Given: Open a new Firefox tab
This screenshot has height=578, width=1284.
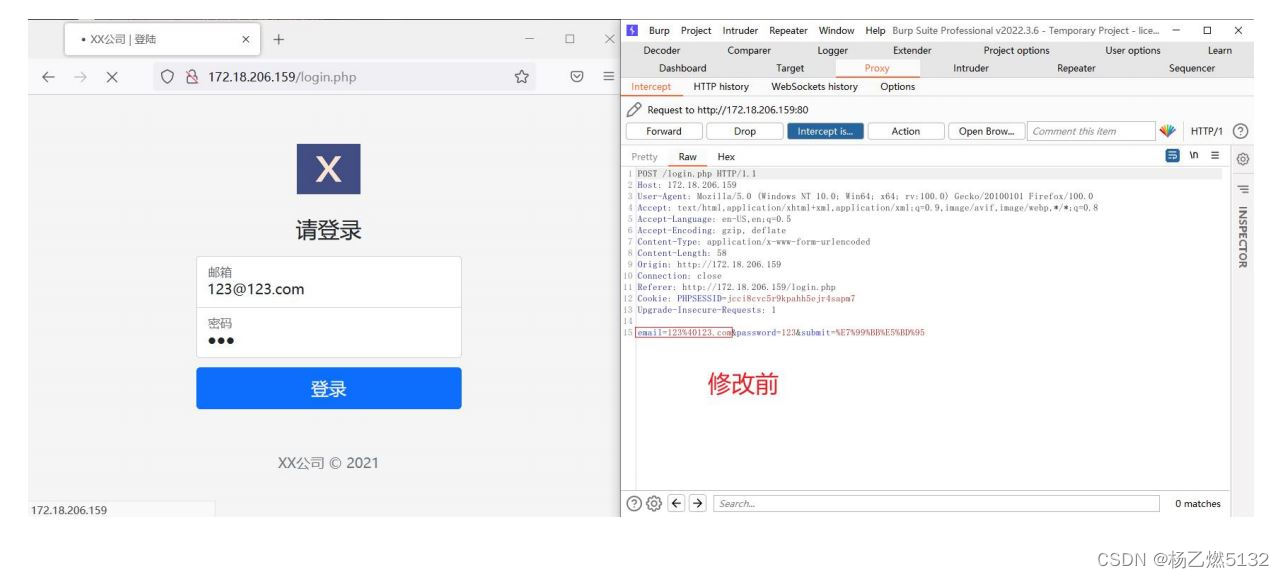Looking at the screenshot, I should (278, 39).
